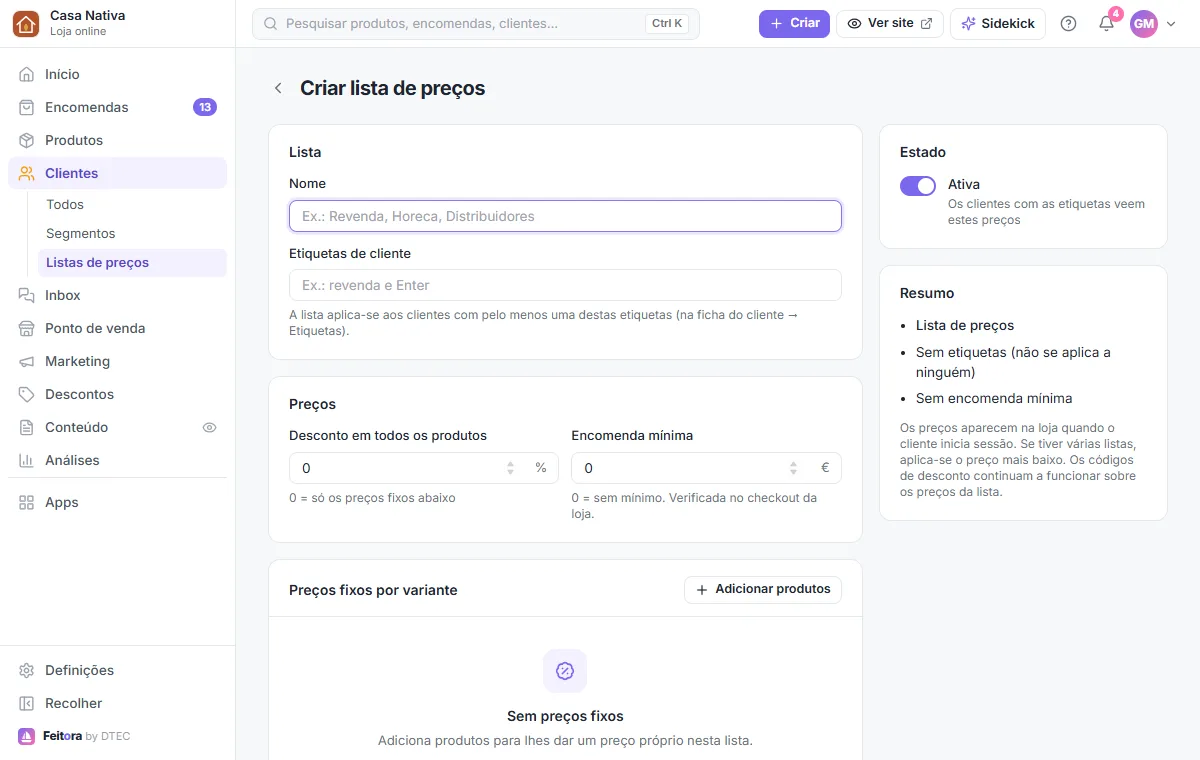Click the 'Preços fixos por variante' heading

coord(373,590)
